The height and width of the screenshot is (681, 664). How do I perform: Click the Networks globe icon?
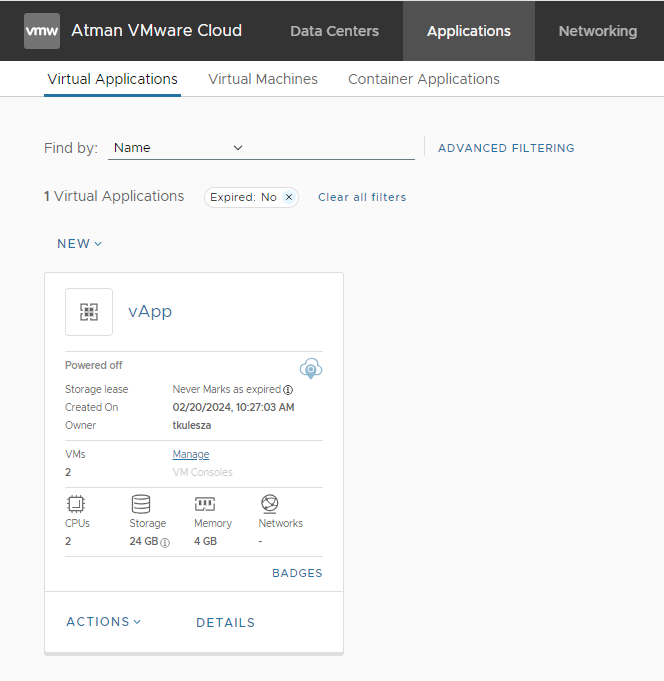269,504
